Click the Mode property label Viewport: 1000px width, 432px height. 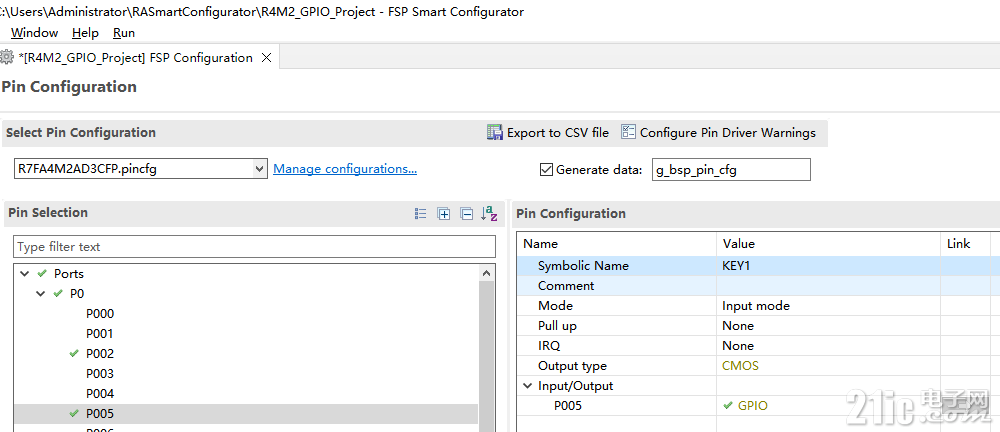tap(555, 306)
